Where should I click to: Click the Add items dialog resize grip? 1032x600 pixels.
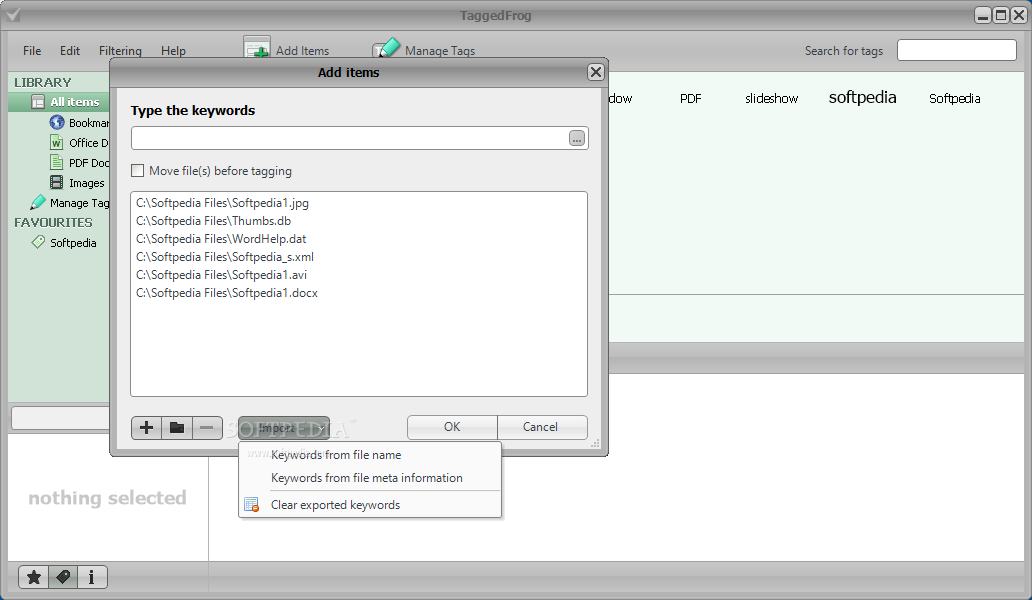pyautogui.click(x=595, y=443)
